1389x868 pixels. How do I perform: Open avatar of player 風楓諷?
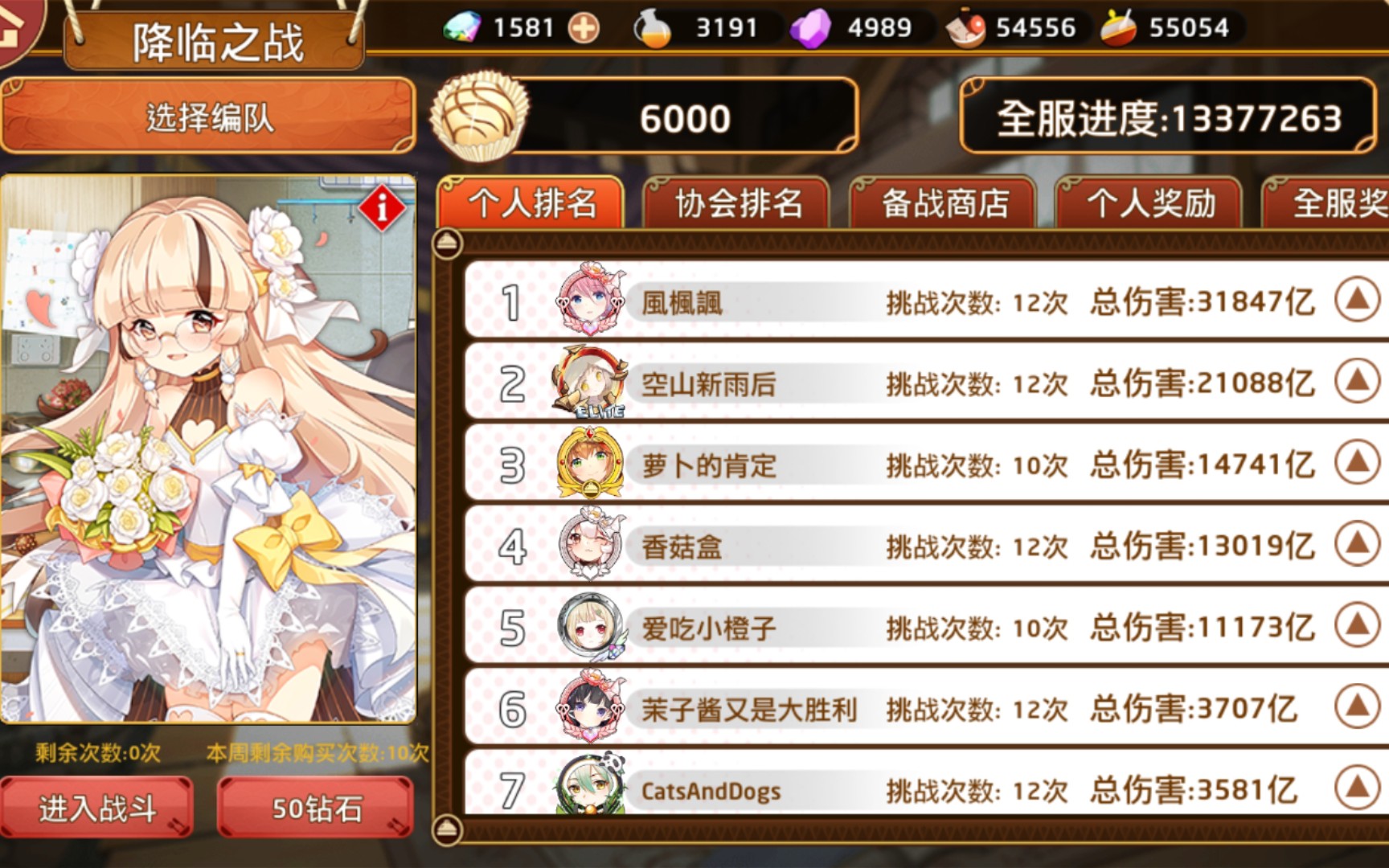(x=591, y=300)
